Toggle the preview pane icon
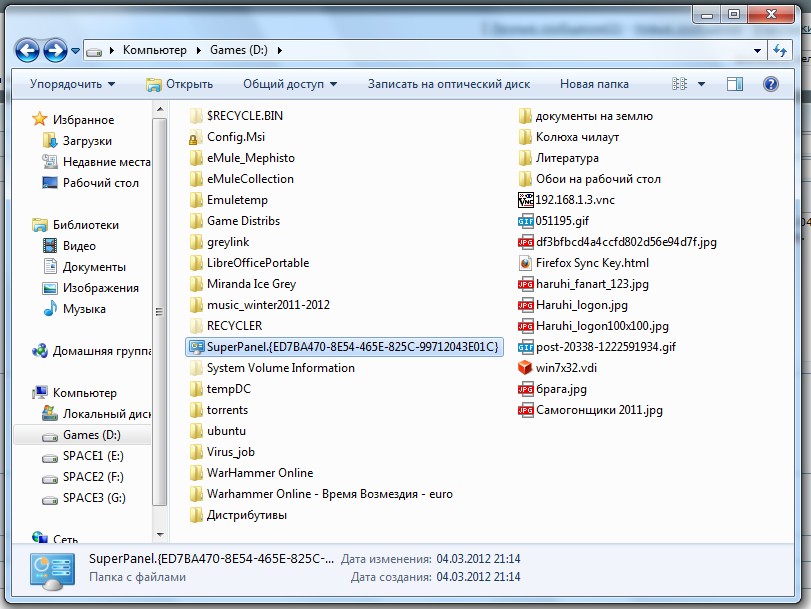This screenshot has width=811, height=609. 734,84
